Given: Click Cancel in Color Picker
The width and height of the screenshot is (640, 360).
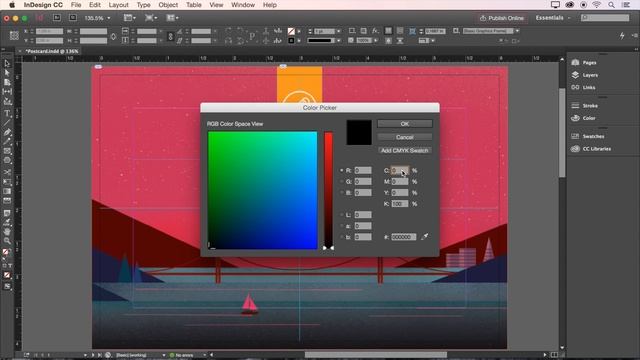Looking at the screenshot, I should [404, 137].
